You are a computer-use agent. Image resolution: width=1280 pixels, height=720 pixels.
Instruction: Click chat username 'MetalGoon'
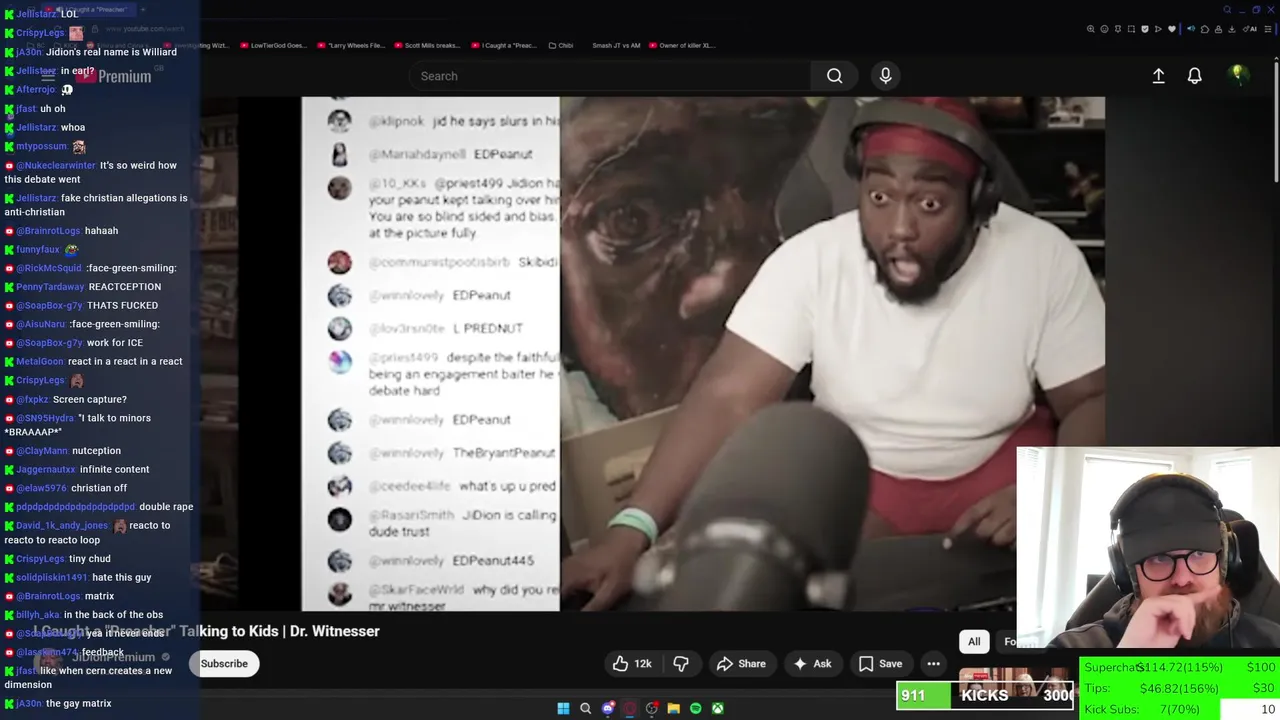pyautogui.click(x=40, y=361)
